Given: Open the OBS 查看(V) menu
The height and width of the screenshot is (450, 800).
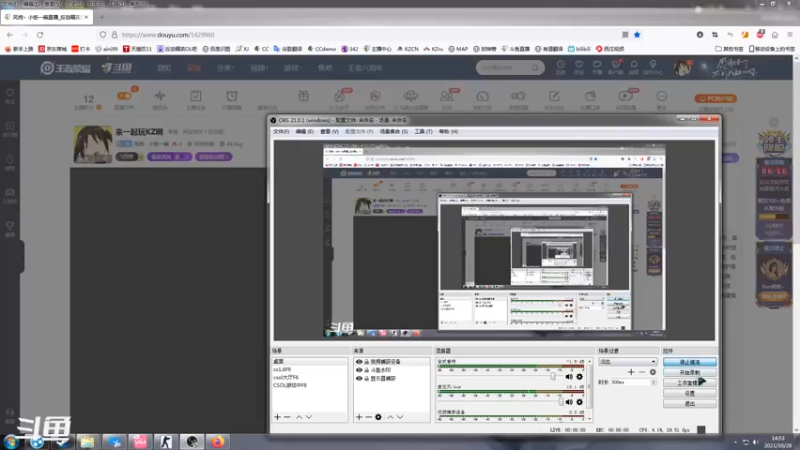Looking at the screenshot, I should (330, 132).
